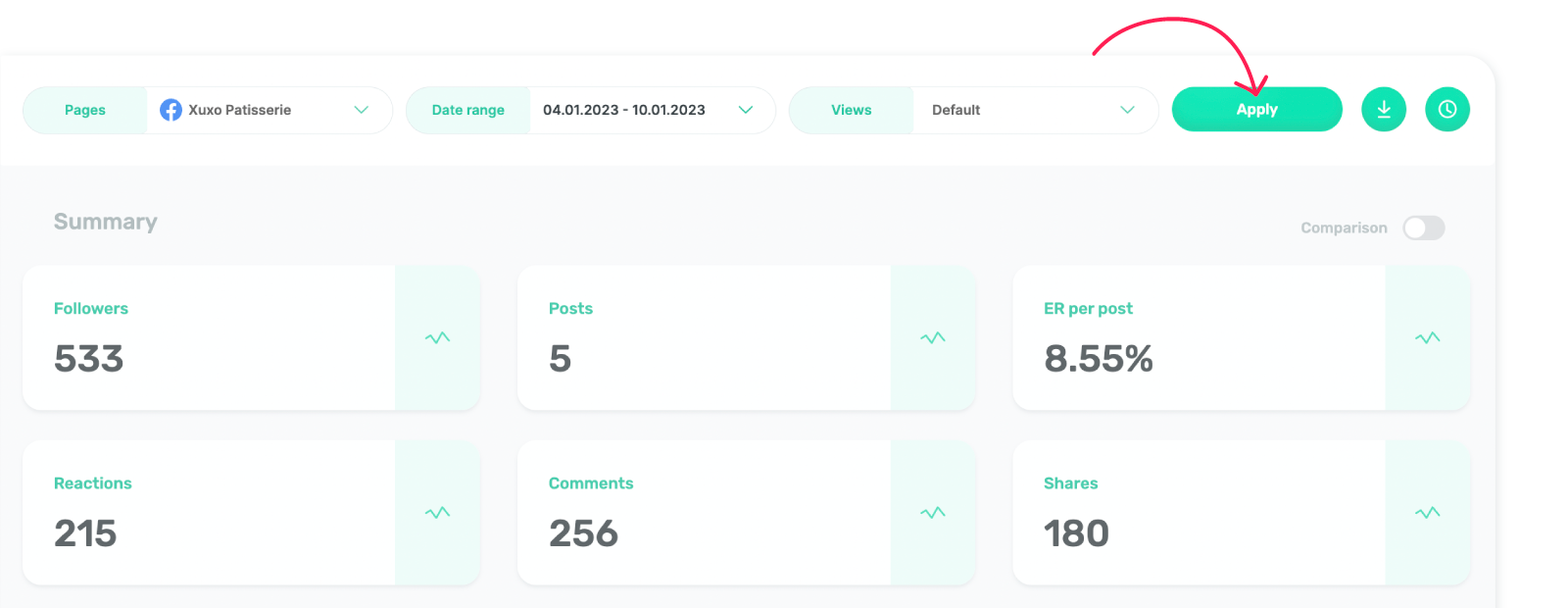This screenshot has height=608, width=1568.
Task: Click the ER per post card title
Action: [x=1088, y=309]
